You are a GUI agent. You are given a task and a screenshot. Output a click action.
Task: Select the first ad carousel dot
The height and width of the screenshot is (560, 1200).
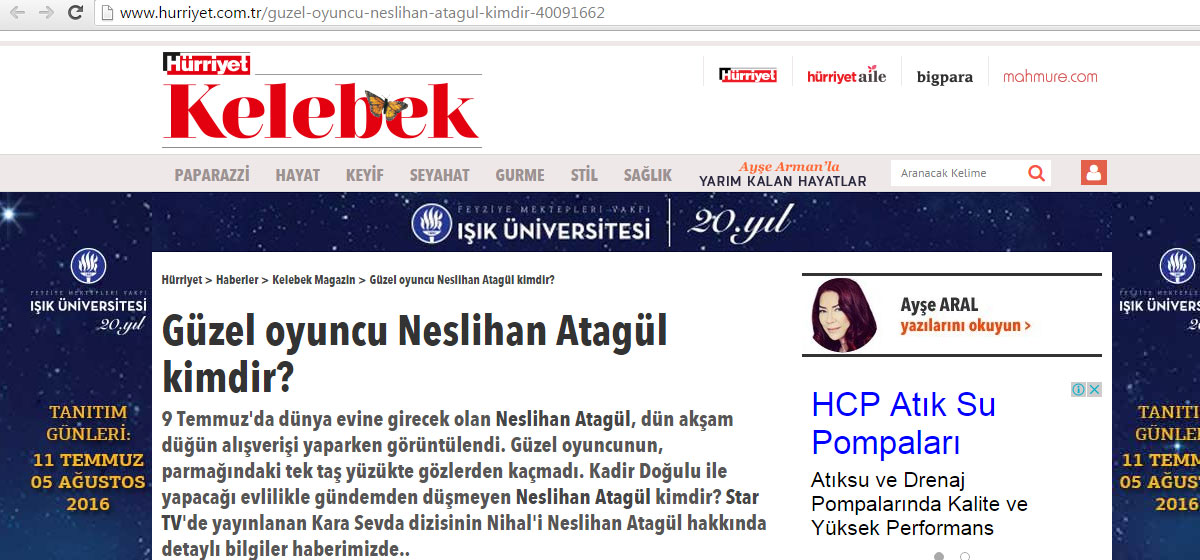coord(939,556)
